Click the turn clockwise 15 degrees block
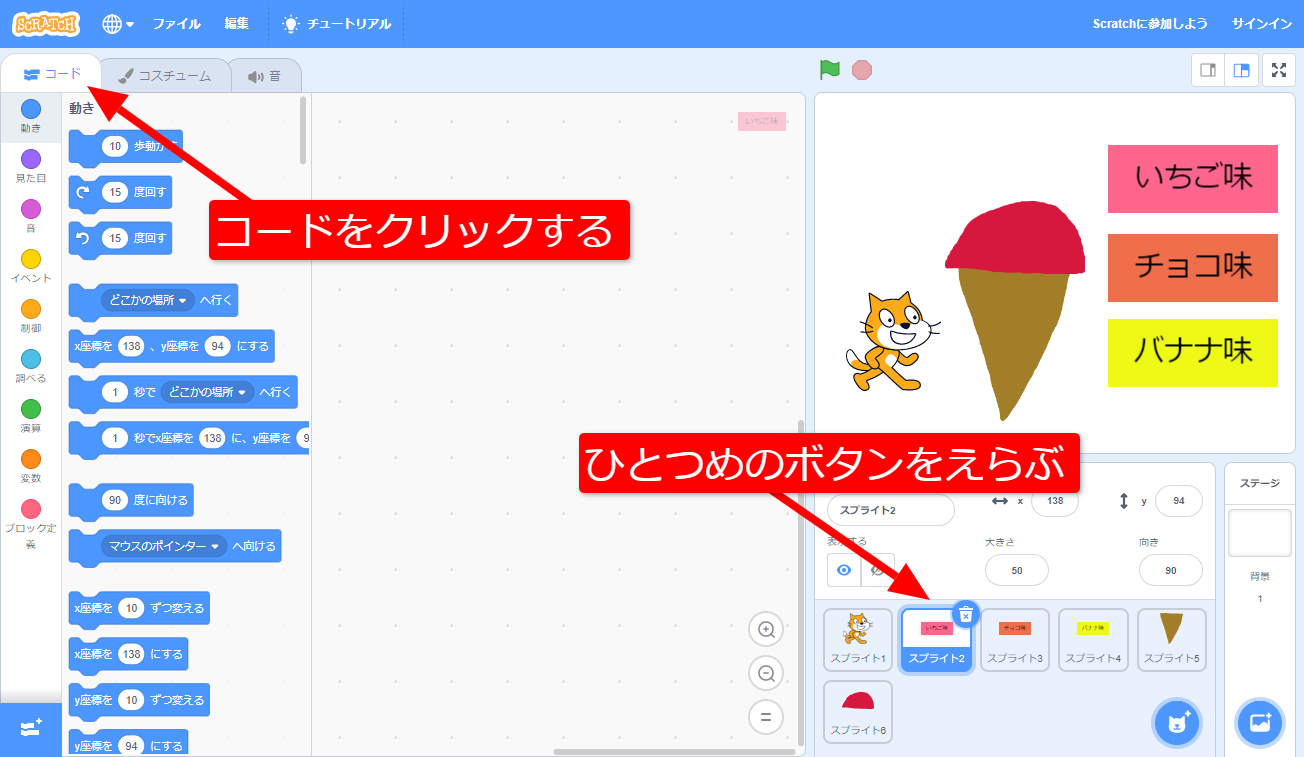Screen dimensions: 1304x757 [120, 192]
